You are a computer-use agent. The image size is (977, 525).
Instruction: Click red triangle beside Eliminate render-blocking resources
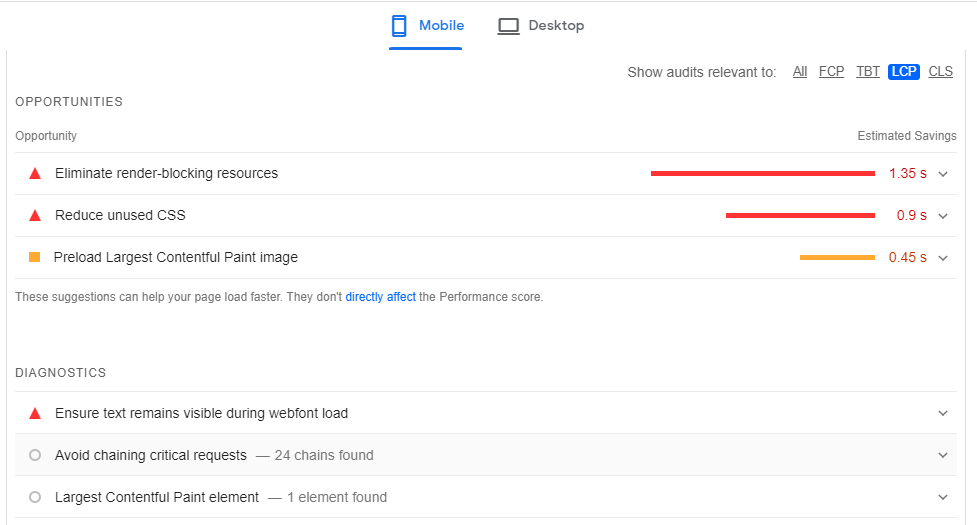click(35, 174)
